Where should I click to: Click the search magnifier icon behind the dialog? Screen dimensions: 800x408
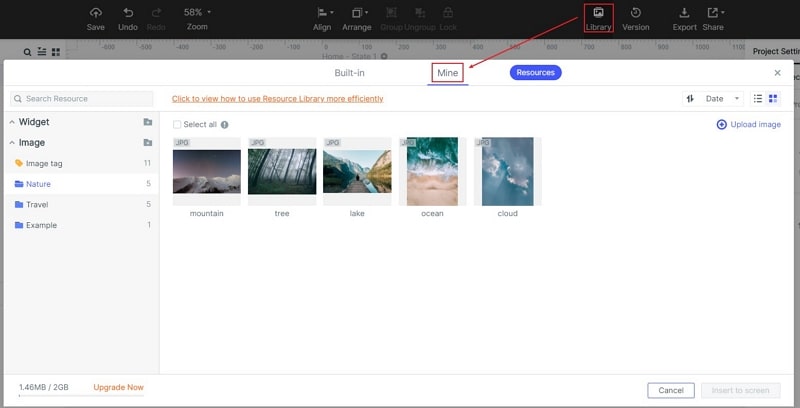pos(28,52)
